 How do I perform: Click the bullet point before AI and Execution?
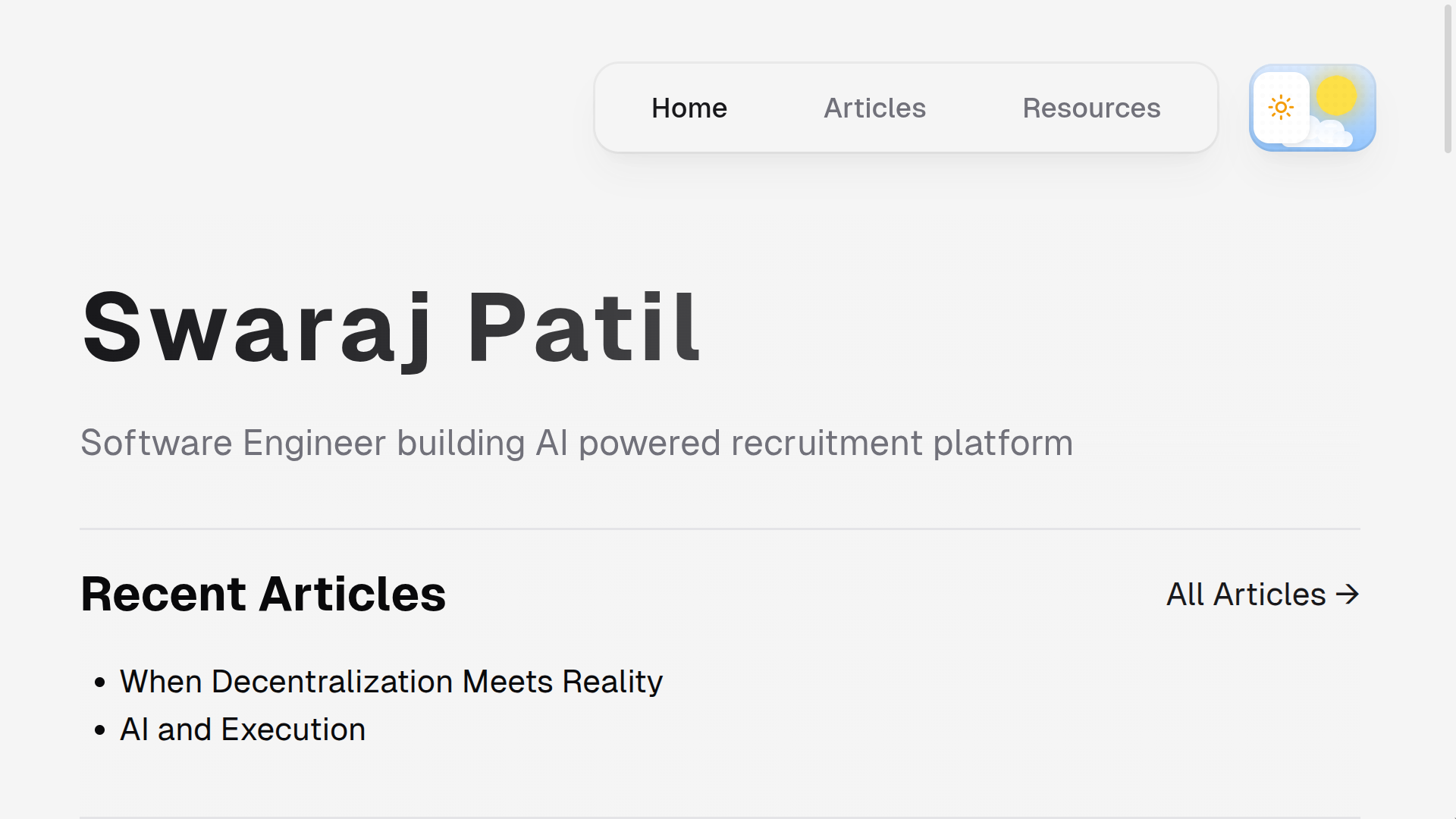coord(99,729)
